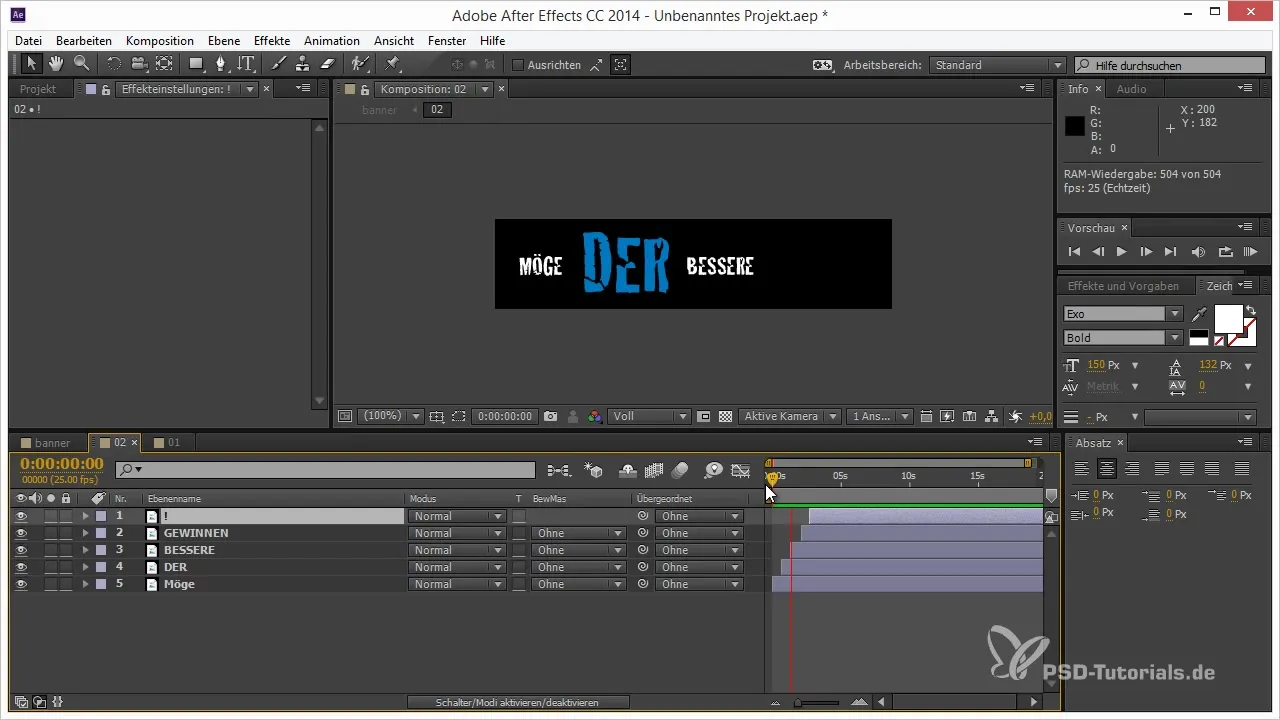Select the Roto Brush tool
The width and height of the screenshot is (1280, 720).
point(360,64)
